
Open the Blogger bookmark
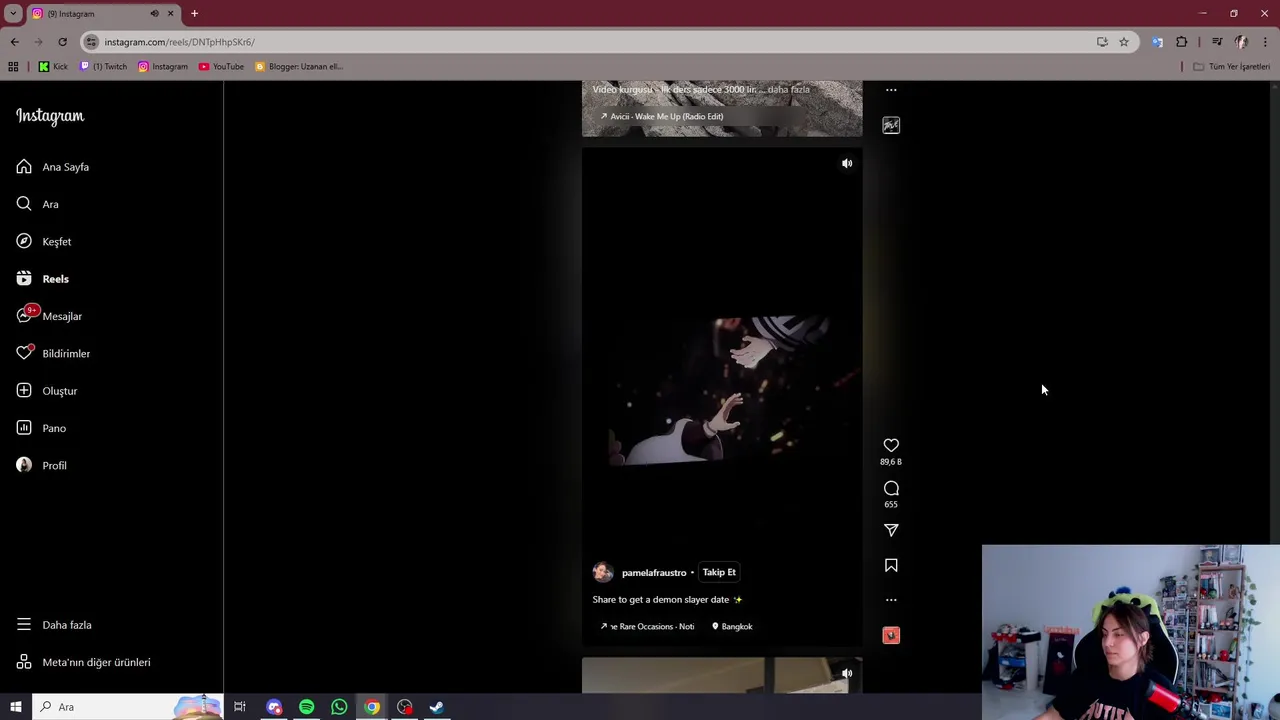(x=299, y=66)
